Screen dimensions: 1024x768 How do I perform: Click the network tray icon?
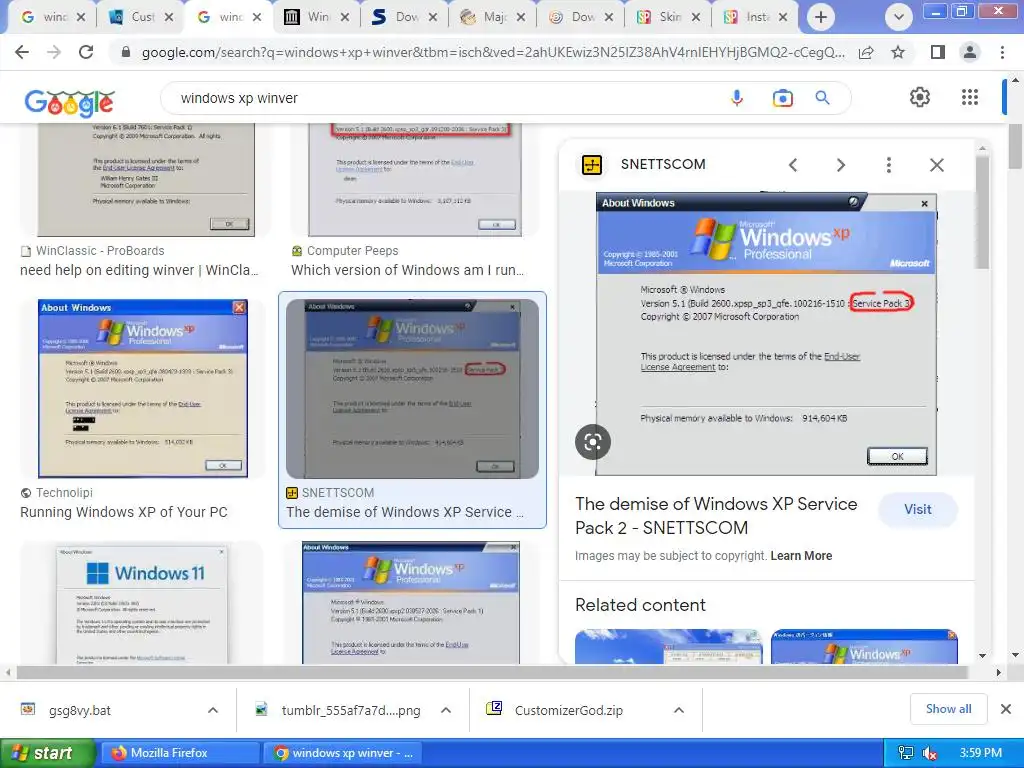tap(906, 753)
